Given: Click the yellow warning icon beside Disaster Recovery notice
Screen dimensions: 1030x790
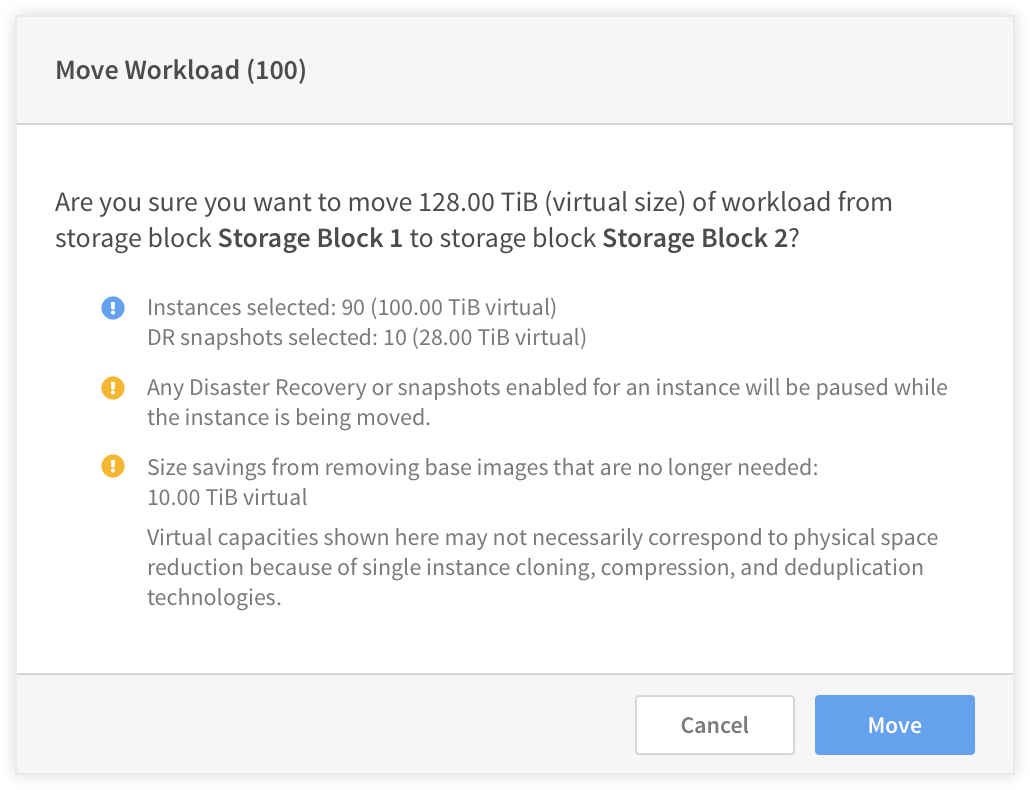Looking at the screenshot, I should pos(113,387).
